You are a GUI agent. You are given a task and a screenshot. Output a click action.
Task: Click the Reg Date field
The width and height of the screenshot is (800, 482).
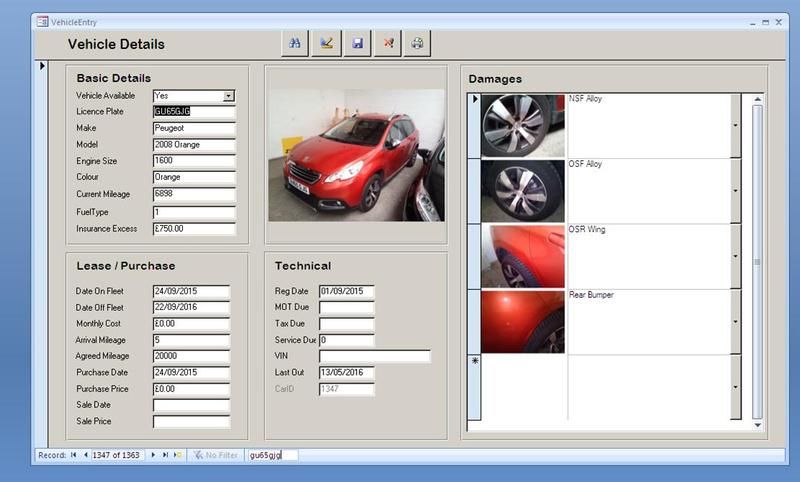pyautogui.click(x=346, y=291)
